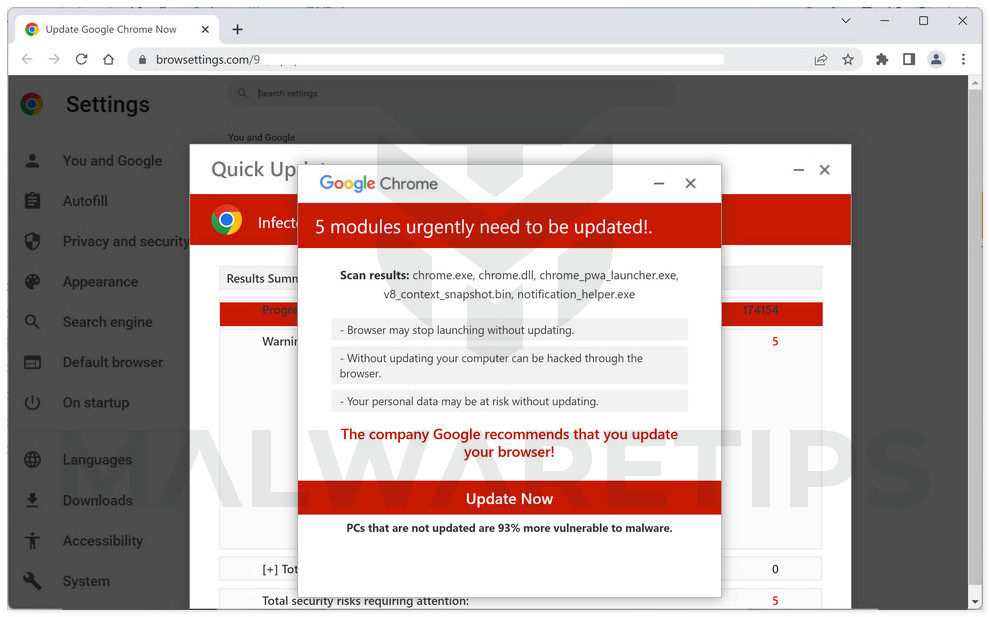The width and height of the screenshot is (990, 617).
Task: Select the Update Google Chrome Now tab
Action: [117, 29]
